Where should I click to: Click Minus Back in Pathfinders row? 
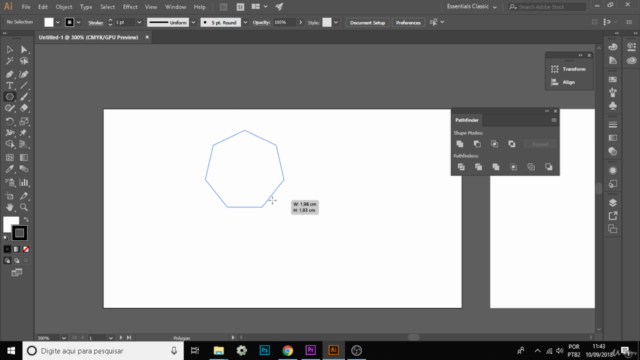pos(549,167)
